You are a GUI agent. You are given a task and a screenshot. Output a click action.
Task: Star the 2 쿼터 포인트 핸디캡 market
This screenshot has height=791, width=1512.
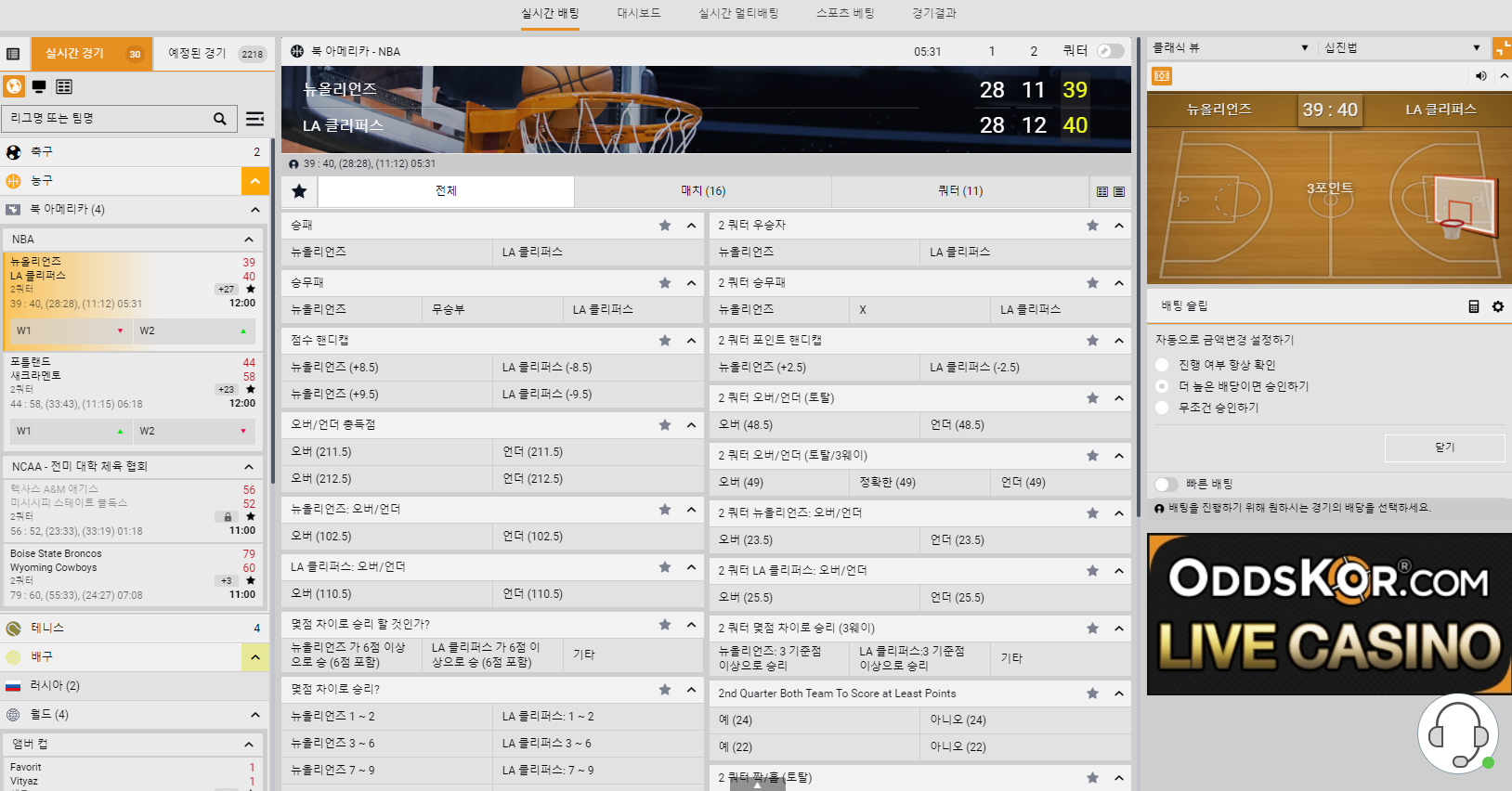coord(1092,341)
